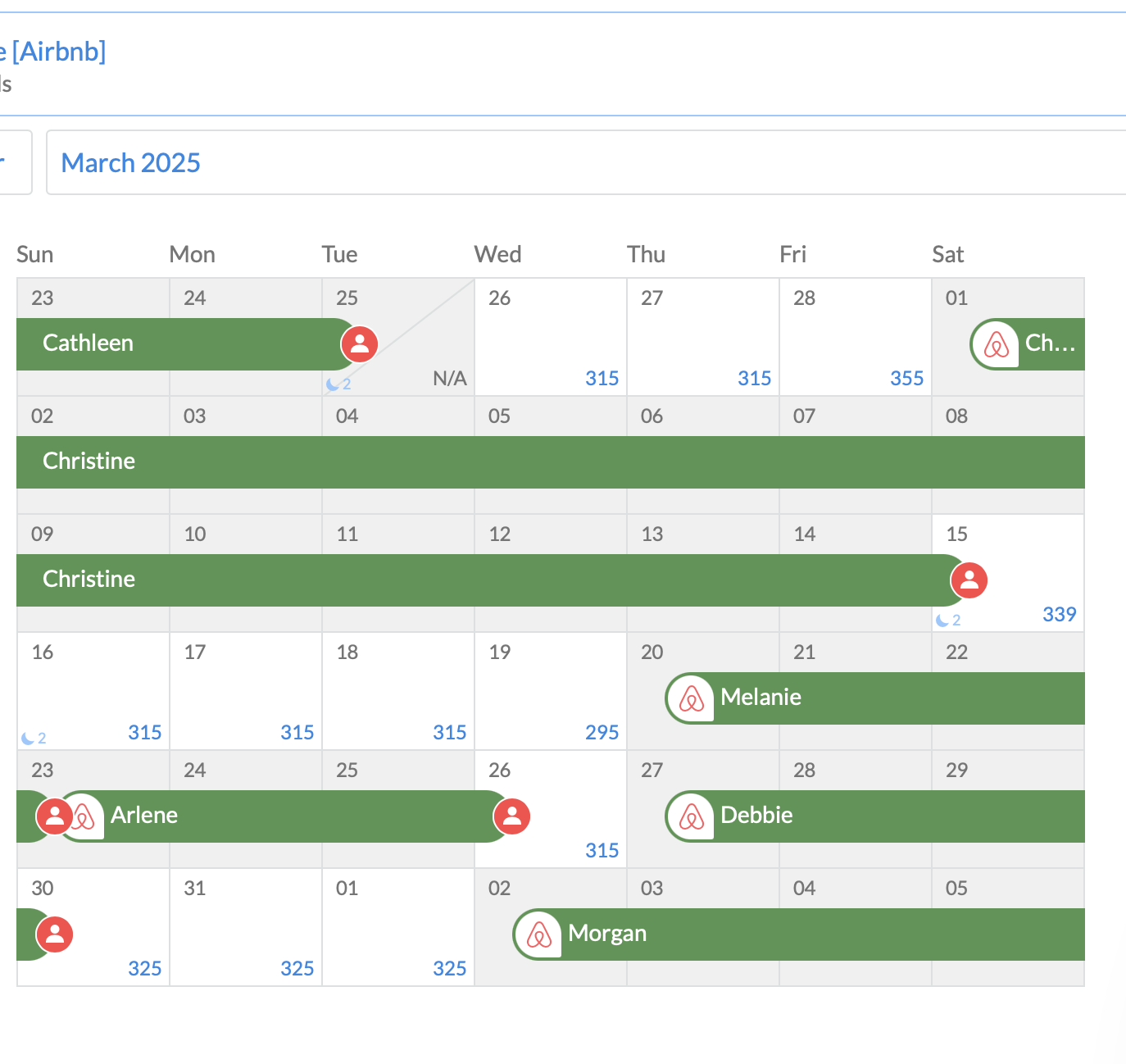
Task: Click the Tuesday 18 date cell
Action: click(x=397, y=689)
